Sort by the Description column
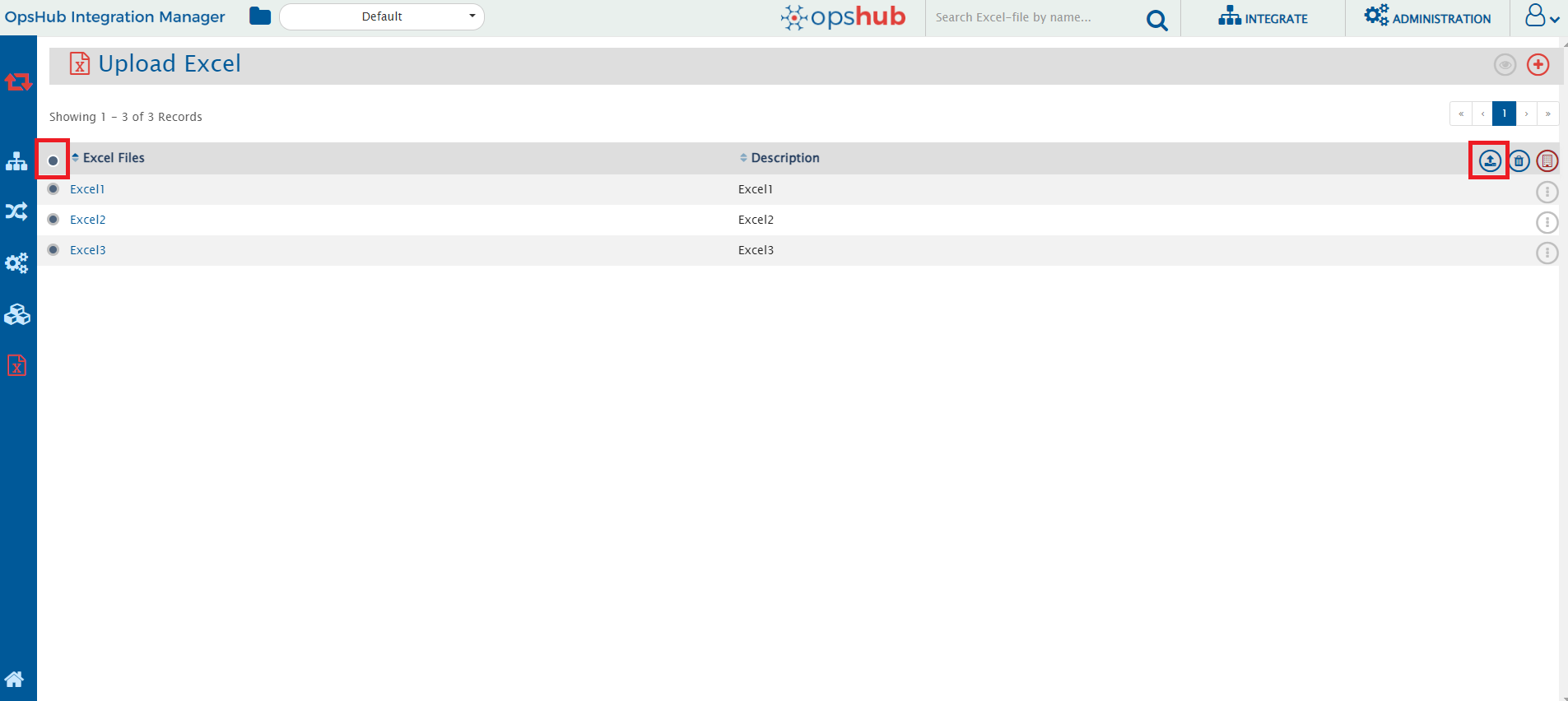Viewport: 1568px width, 701px height. (x=784, y=158)
